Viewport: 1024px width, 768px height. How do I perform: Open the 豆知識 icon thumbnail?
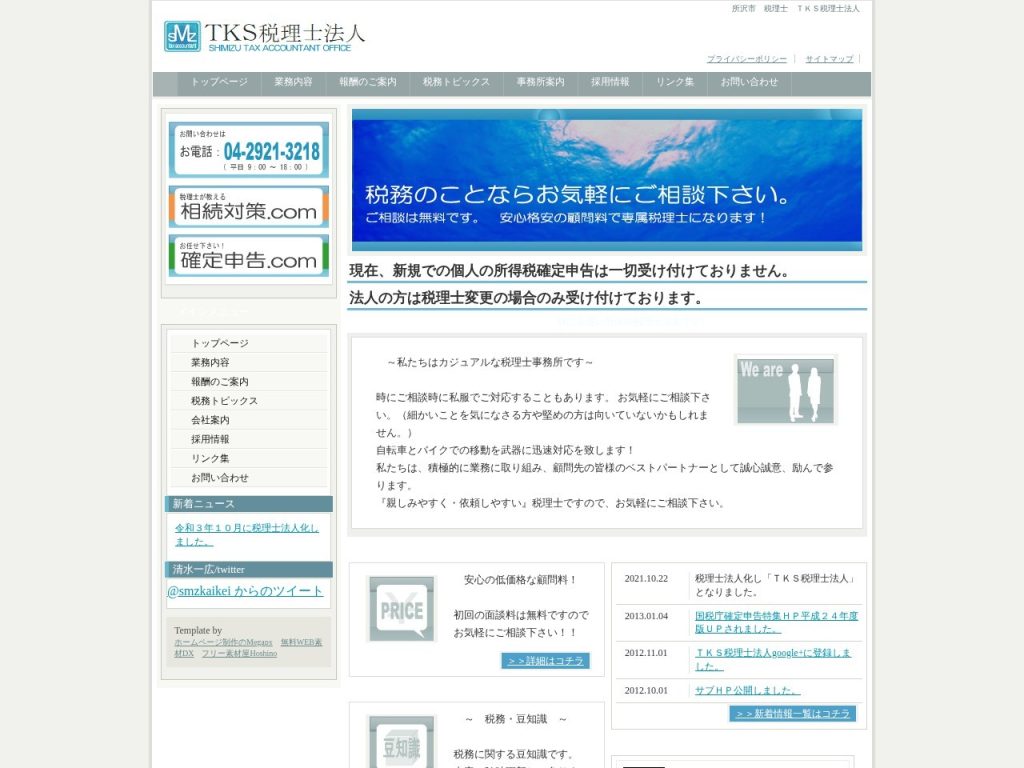pos(402,743)
